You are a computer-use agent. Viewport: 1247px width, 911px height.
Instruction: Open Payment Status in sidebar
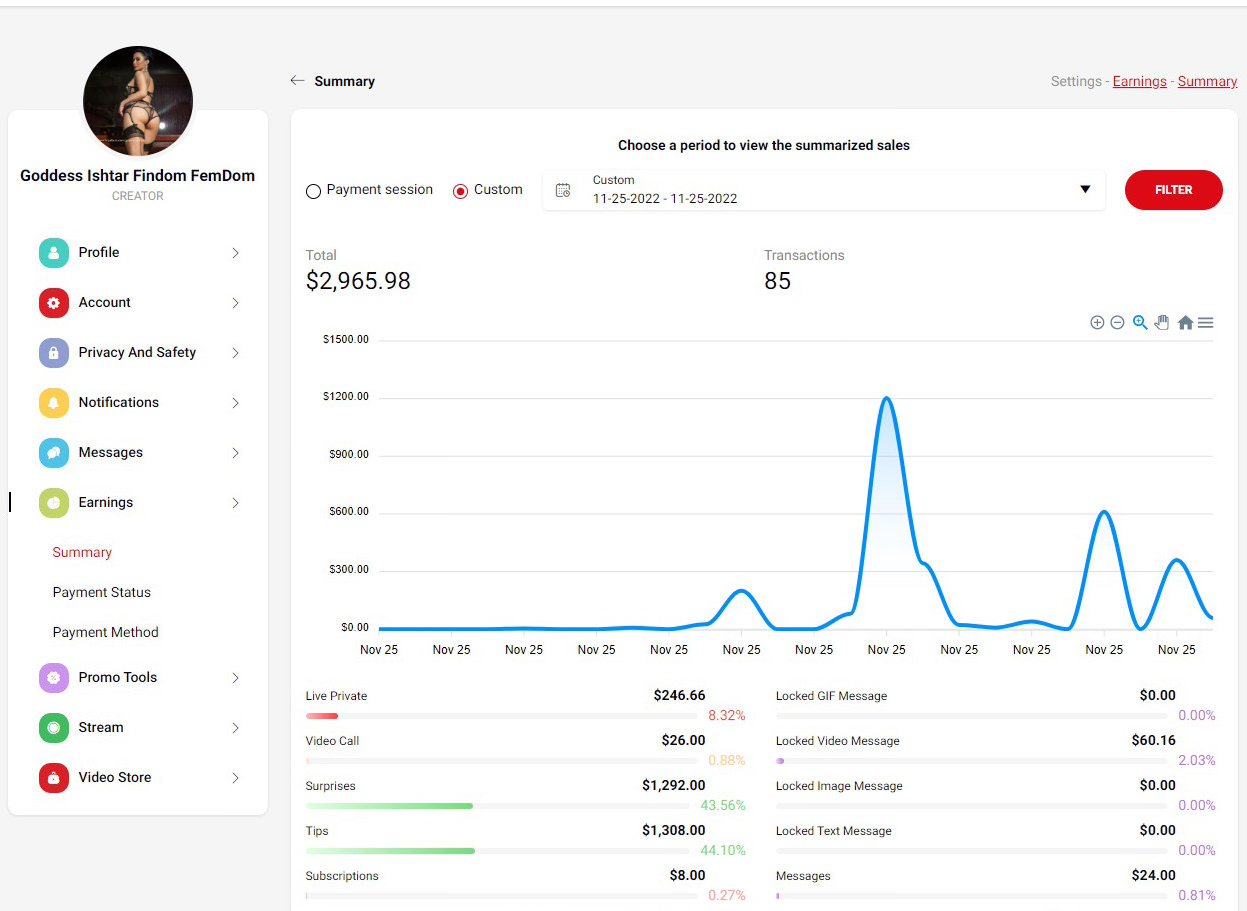click(x=102, y=592)
